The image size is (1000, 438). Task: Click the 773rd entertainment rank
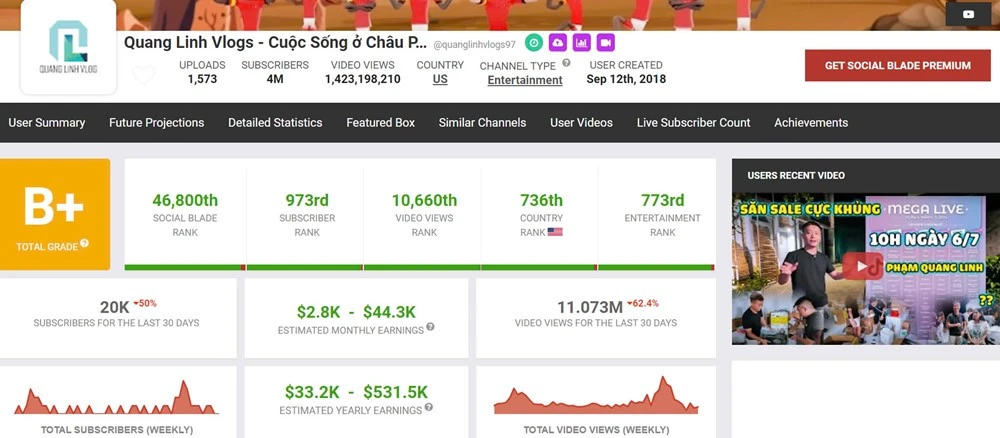pyautogui.click(x=663, y=200)
